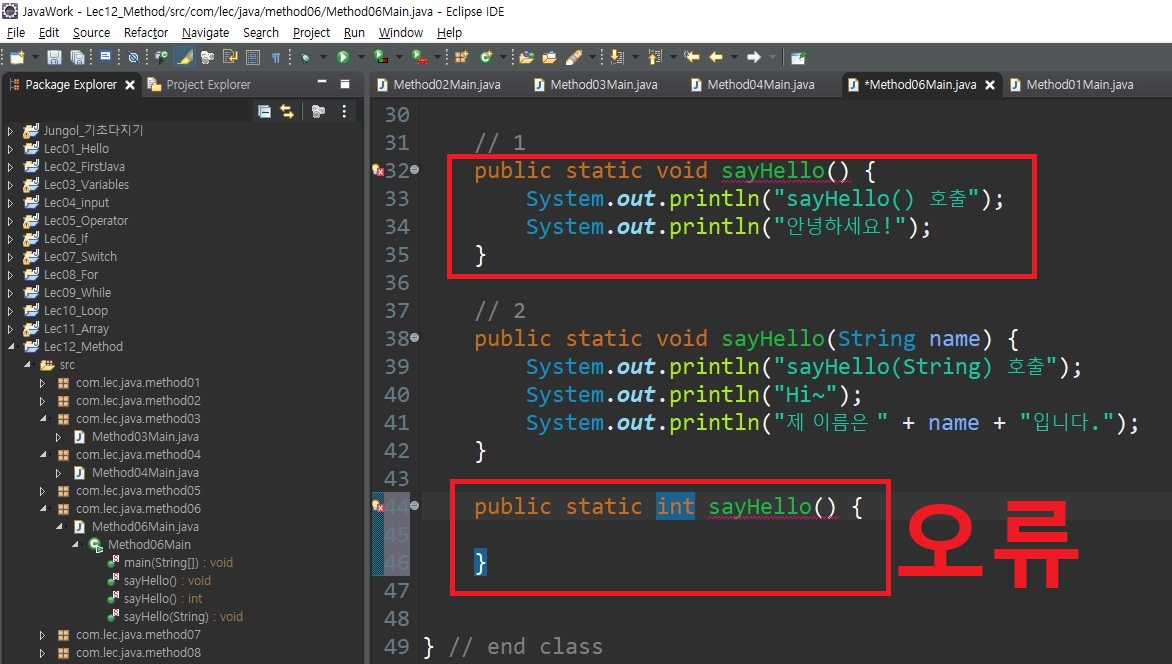
Task: Toggle Skip All Breakpoints button
Action: coord(133,58)
